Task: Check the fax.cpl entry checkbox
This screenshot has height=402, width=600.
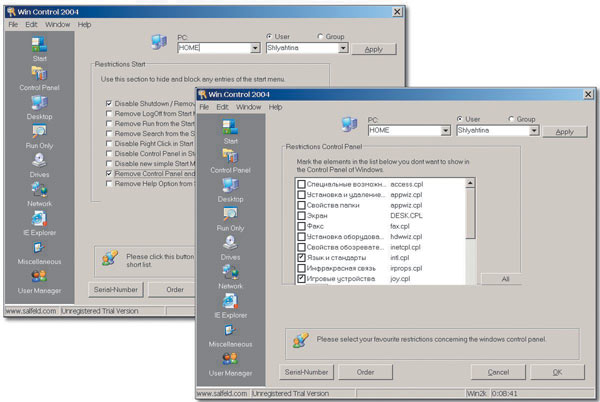Action: click(301, 226)
